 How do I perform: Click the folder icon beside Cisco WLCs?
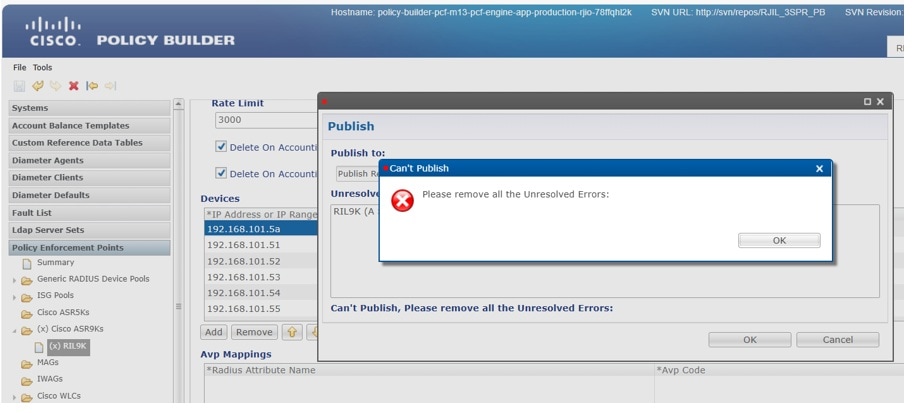click(27, 397)
